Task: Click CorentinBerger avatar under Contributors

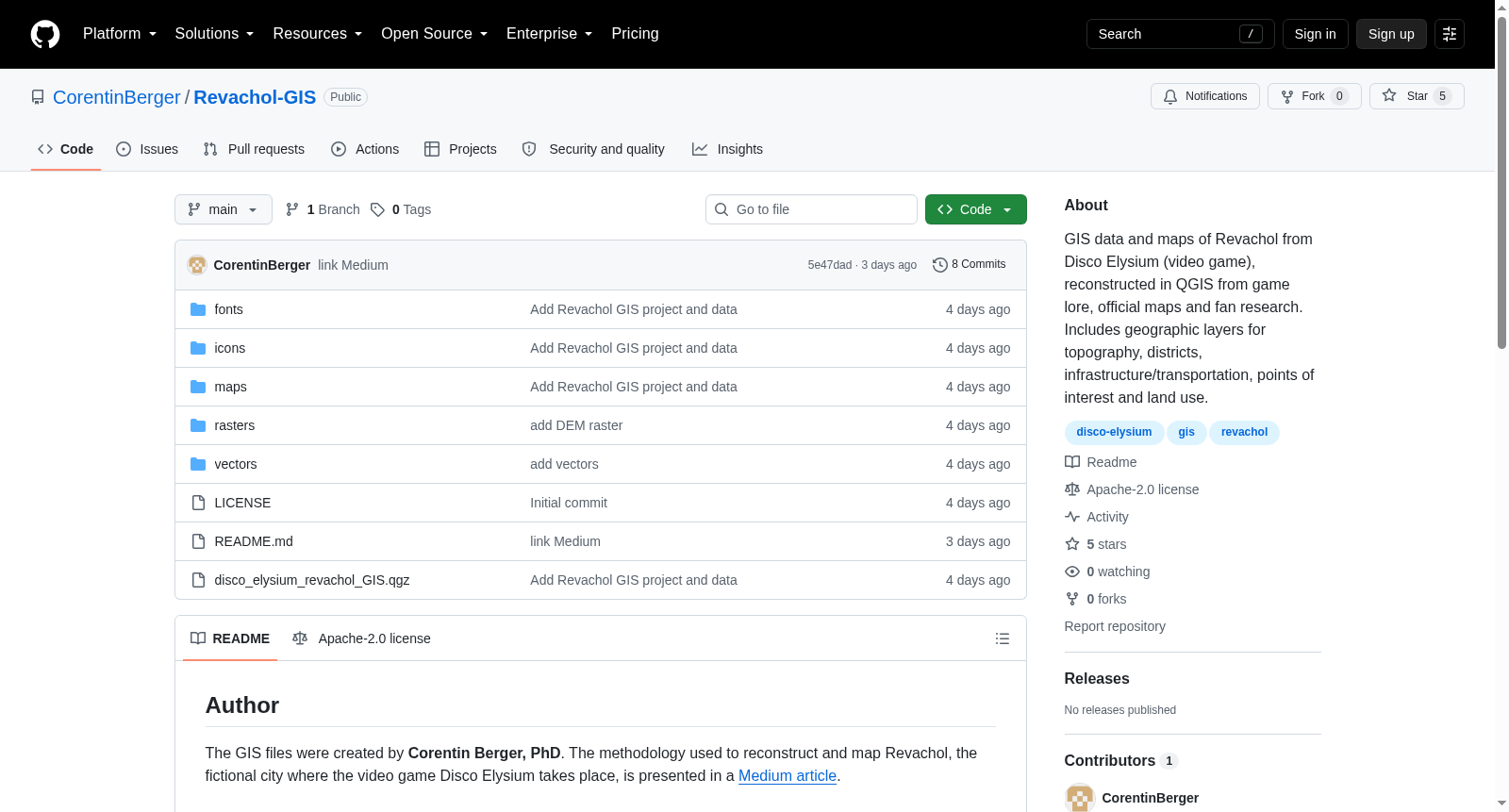Action: [x=1080, y=798]
